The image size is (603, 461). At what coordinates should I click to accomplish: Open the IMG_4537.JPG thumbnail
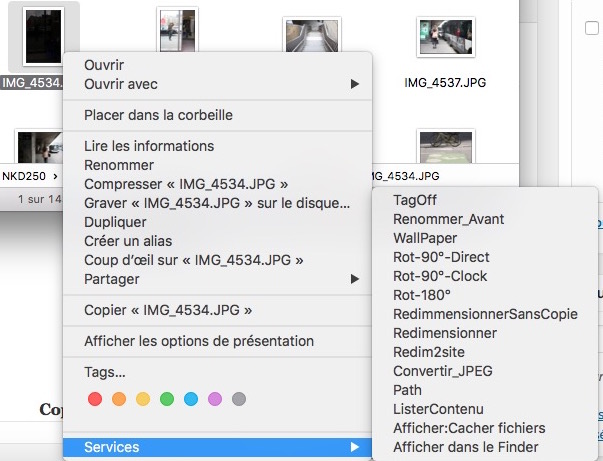click(439, 41)
